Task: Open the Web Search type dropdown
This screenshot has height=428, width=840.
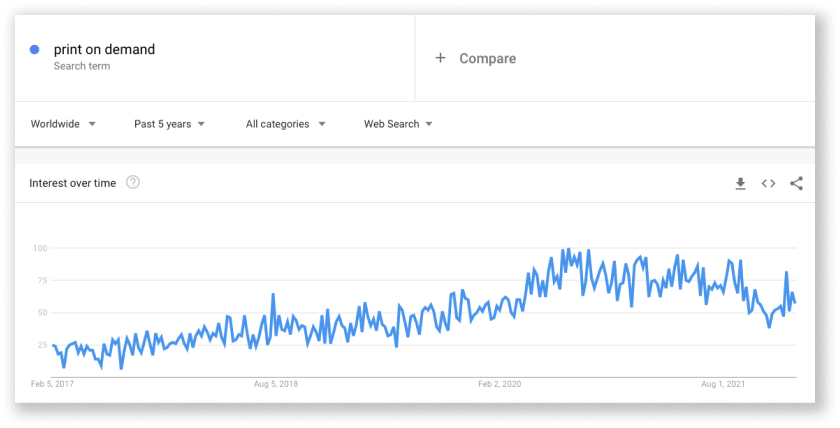Action: click(398, 124)
